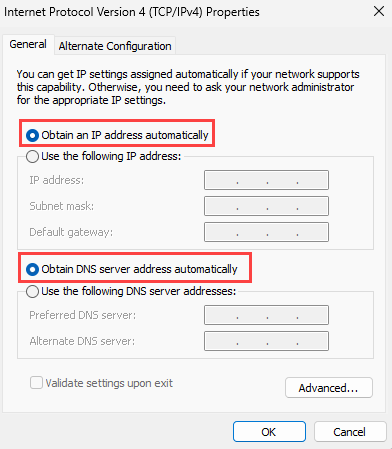Click the Alternate DNS server input box

pyautogui.click(x=266, y=341)
